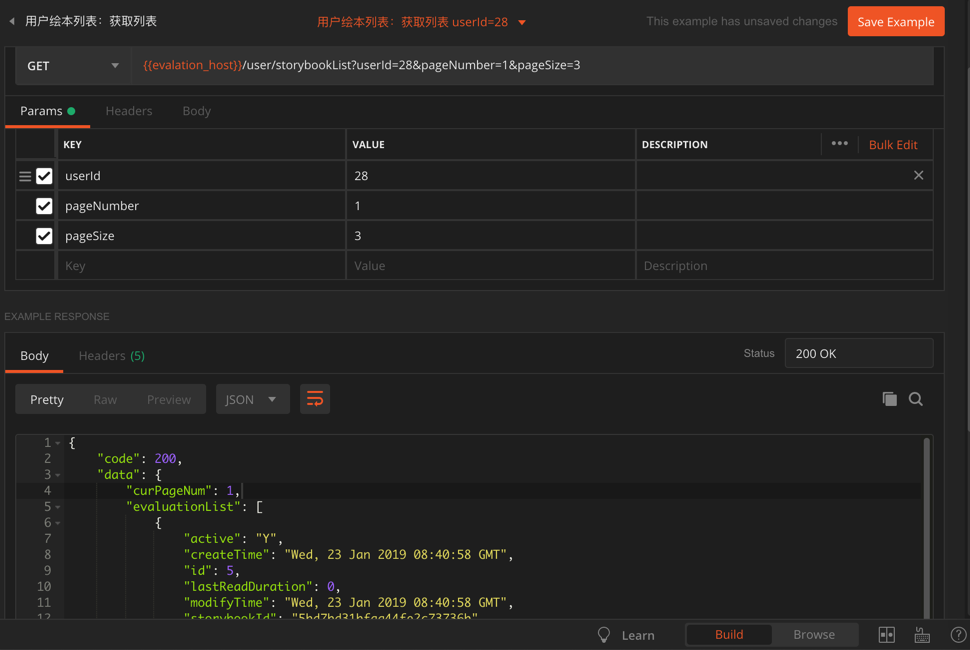Image resolution: width=970 pixels, height=650 pixels.
Task: Copy response body using the copy icon
Action: tap(889, 399)
